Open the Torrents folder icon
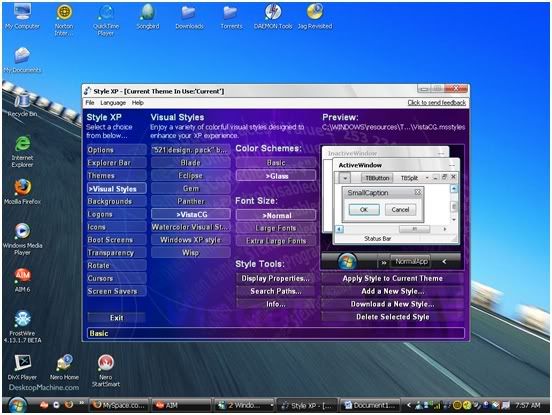Screen dimensions: 552x415 pos(231,17)
